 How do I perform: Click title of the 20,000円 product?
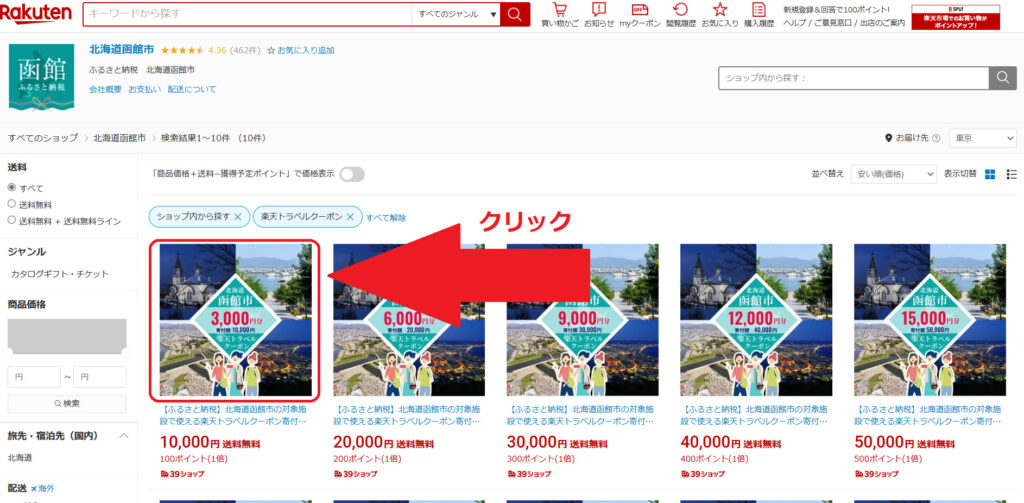407,415
